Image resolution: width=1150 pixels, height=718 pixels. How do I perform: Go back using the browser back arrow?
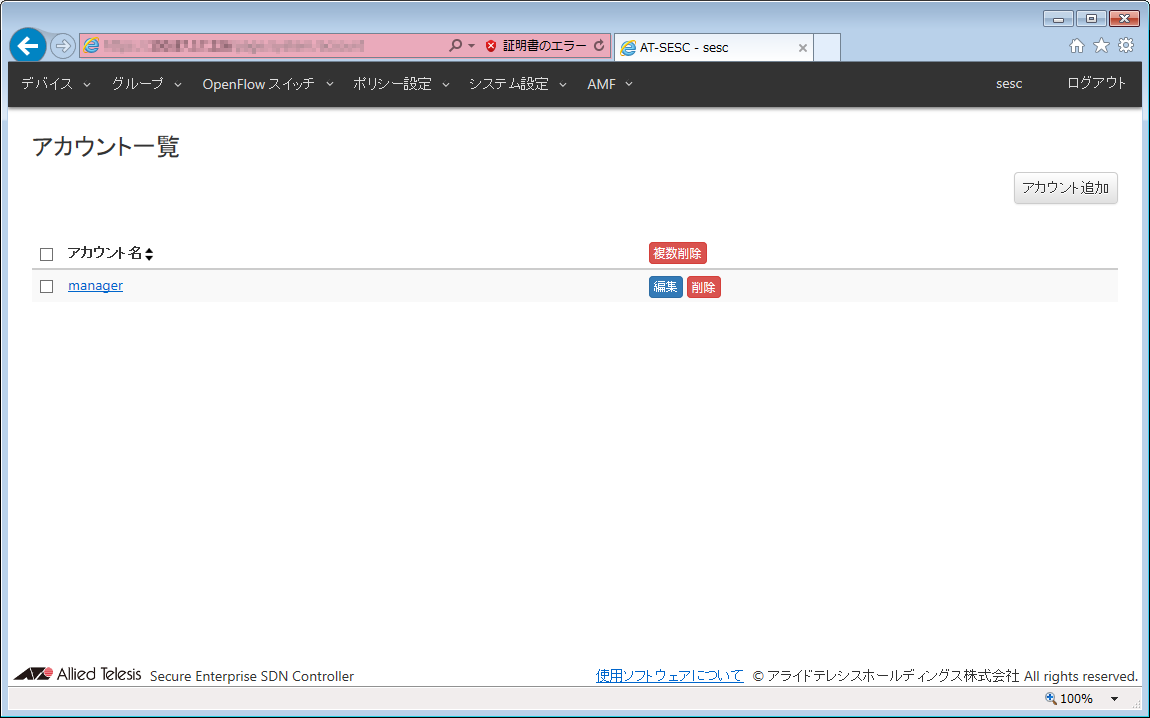(x=28, y=46)
